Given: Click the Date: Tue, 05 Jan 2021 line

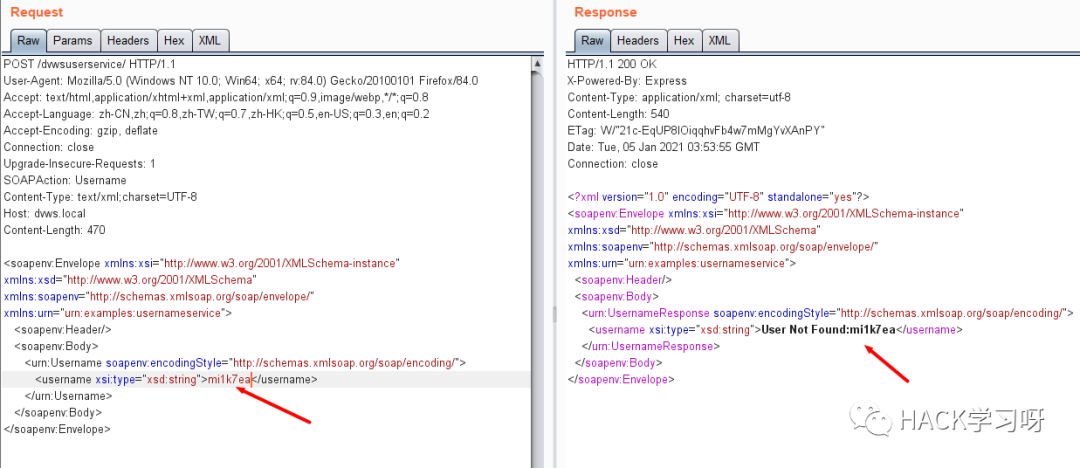Looking at the screenshot, I should pyautogui.click(x=664, y=147).
